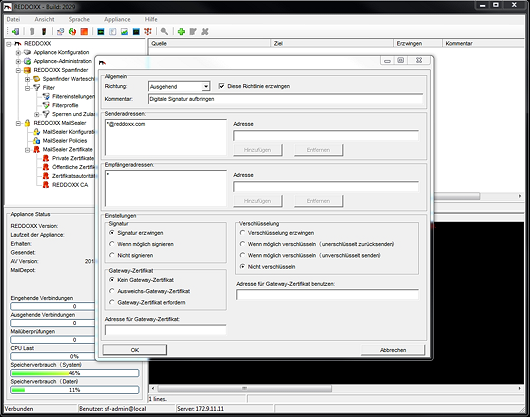
Task: Open MailSealer Policies in the tree
Action: point(65,141)
